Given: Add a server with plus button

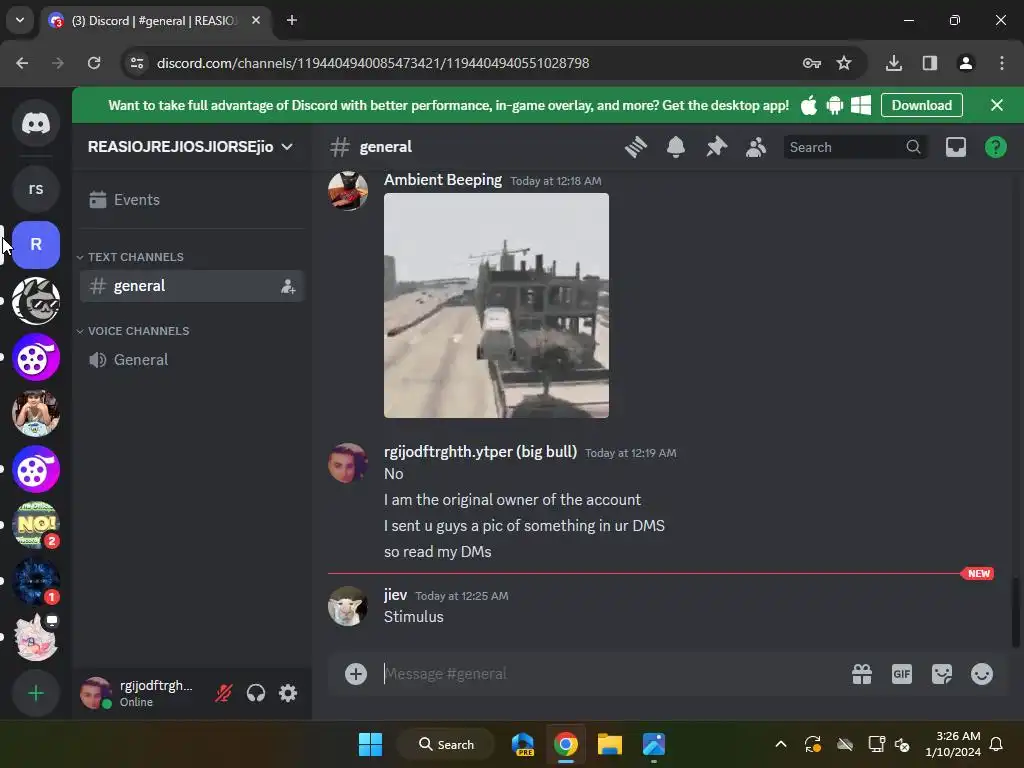Looking at the screenshot, I should [36, 693].
